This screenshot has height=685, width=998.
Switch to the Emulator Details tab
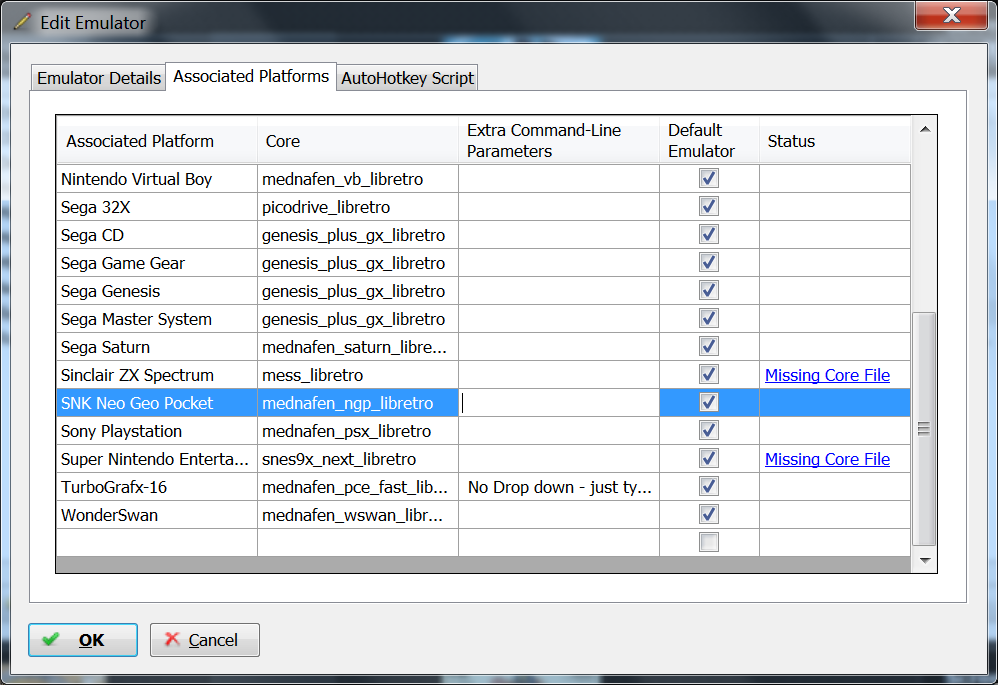[99, 78]
